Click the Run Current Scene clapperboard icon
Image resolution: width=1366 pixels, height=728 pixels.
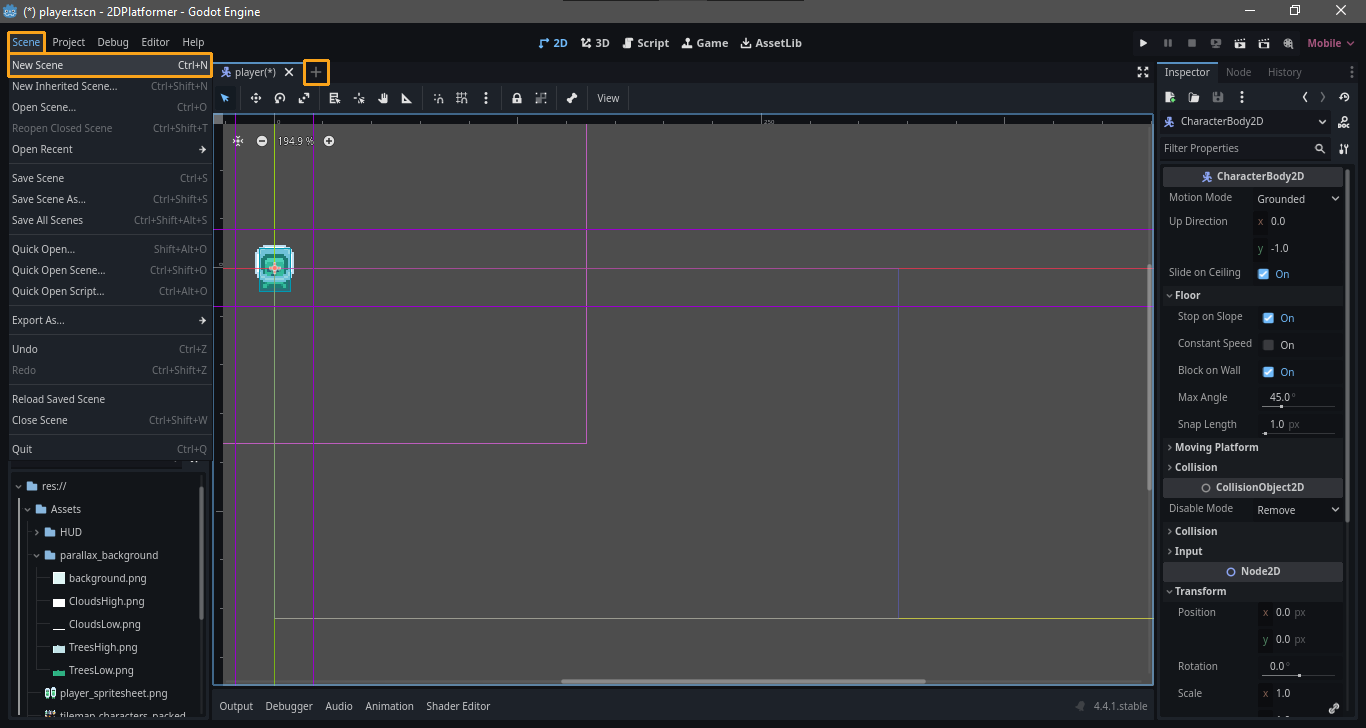click(1240, 43)
